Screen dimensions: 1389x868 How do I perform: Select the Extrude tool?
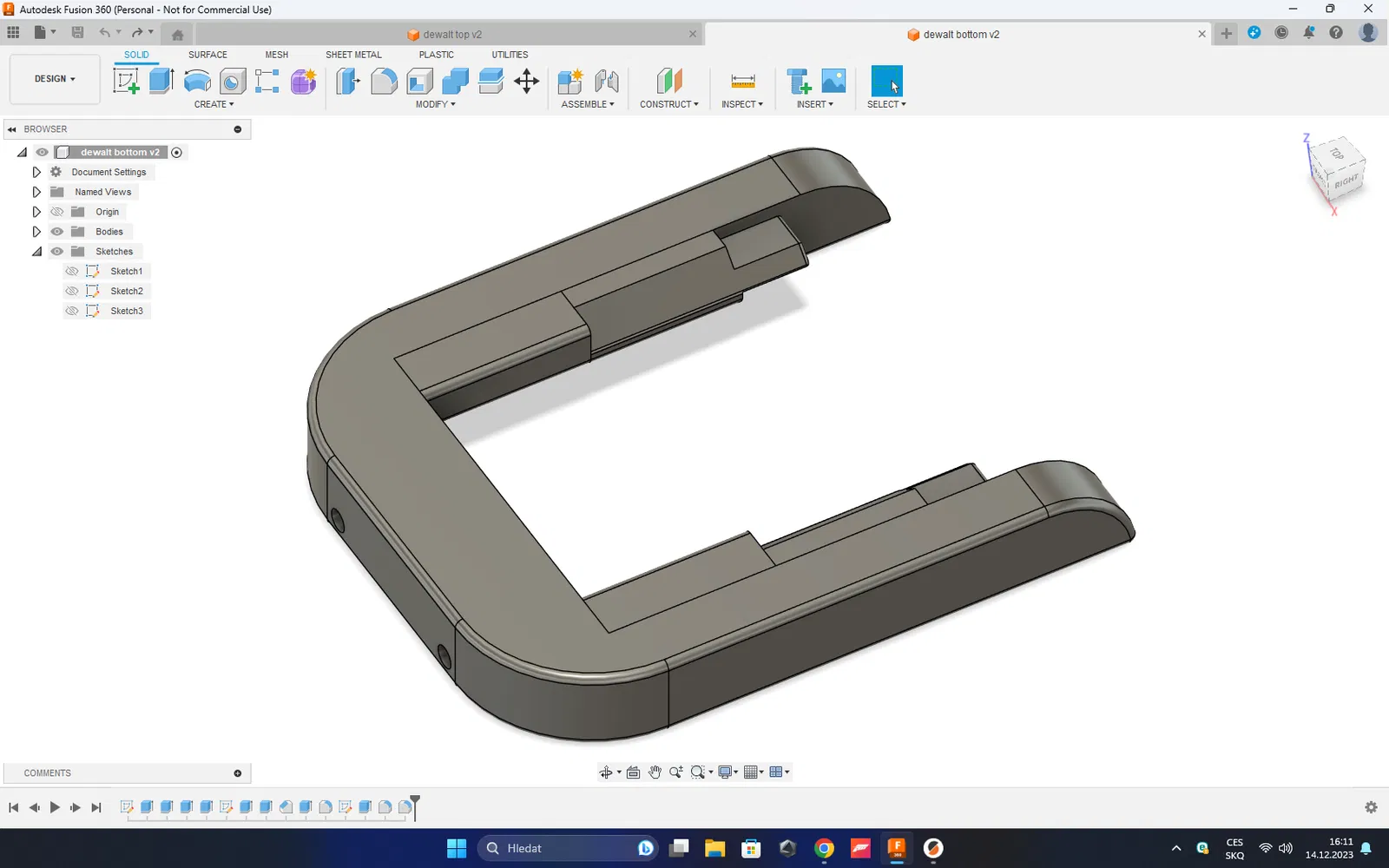tap(161, 82)
